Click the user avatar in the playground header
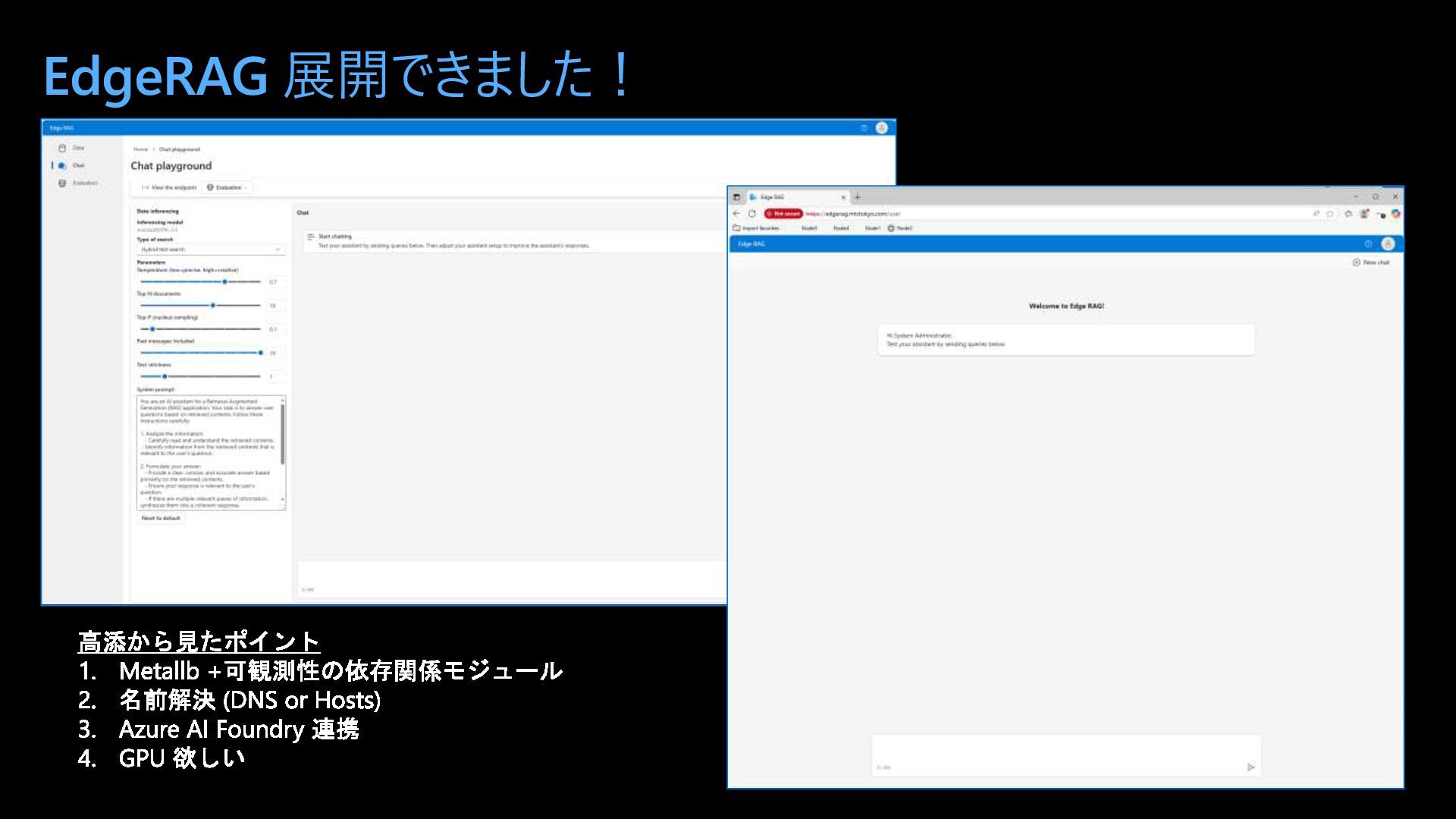The height and width of the screenshot is (819, 1456). (881, 128)
